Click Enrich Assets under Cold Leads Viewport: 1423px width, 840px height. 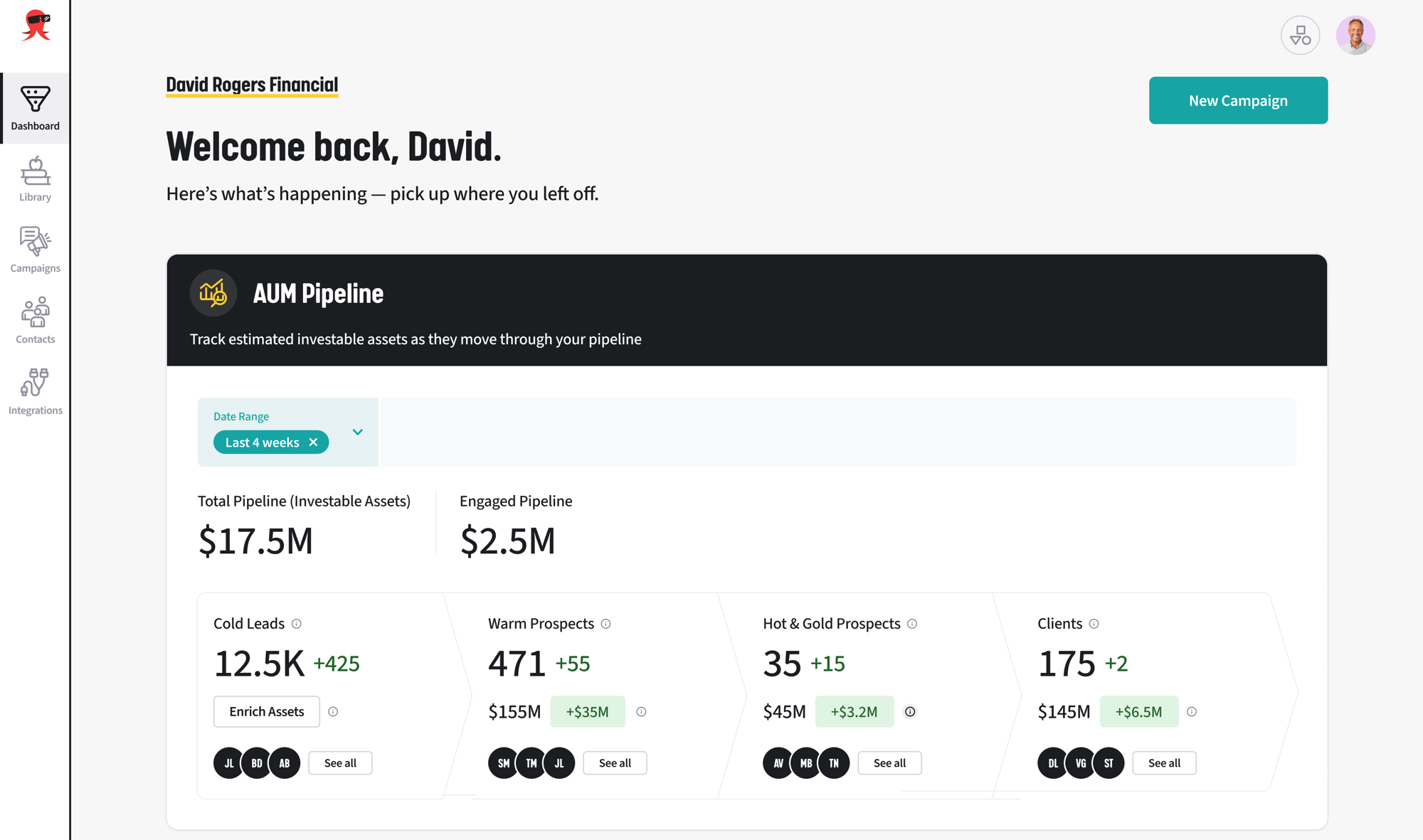pyautogui.click(x=266, y=711)
